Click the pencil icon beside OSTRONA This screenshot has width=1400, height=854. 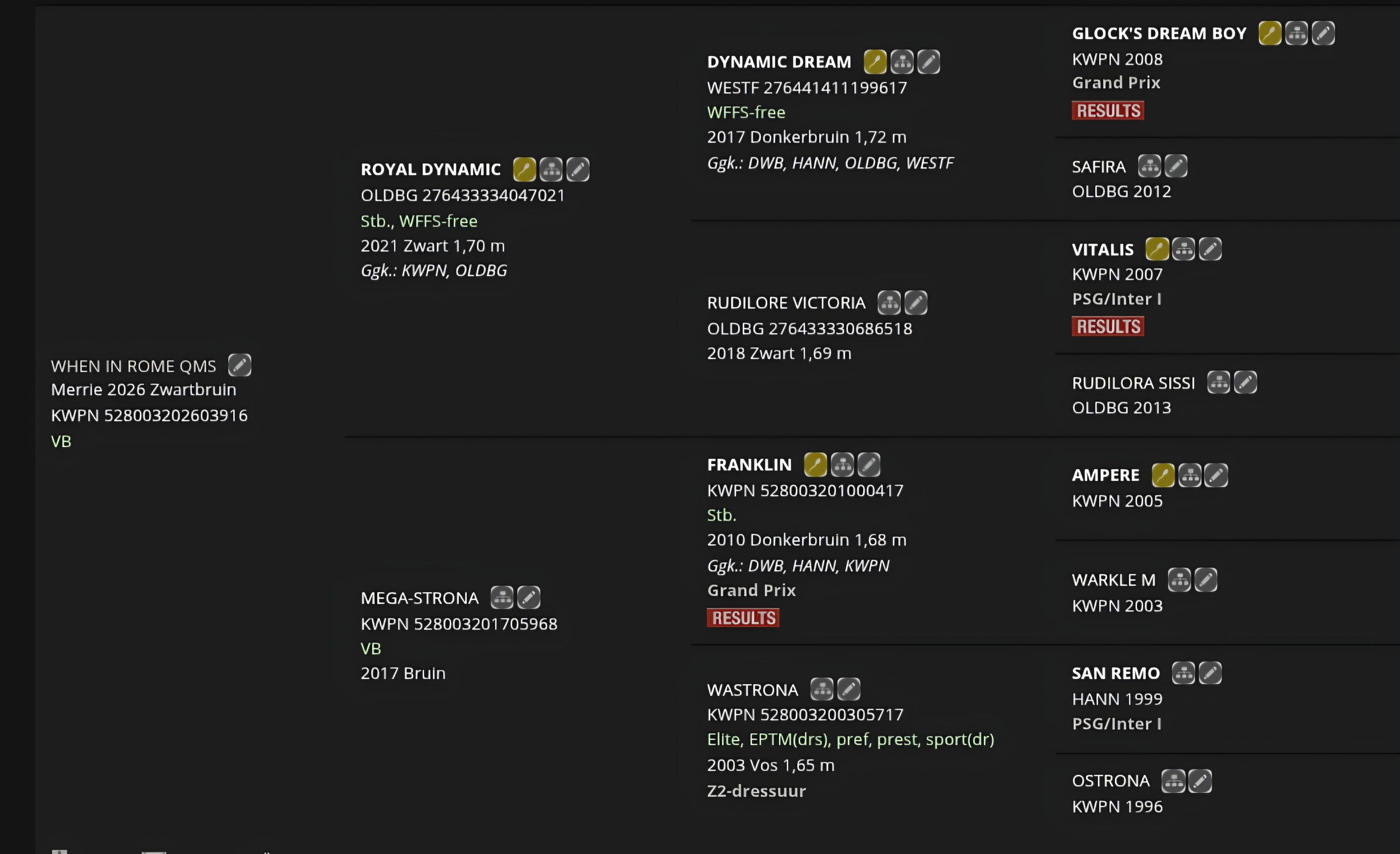click(1199, 781)
